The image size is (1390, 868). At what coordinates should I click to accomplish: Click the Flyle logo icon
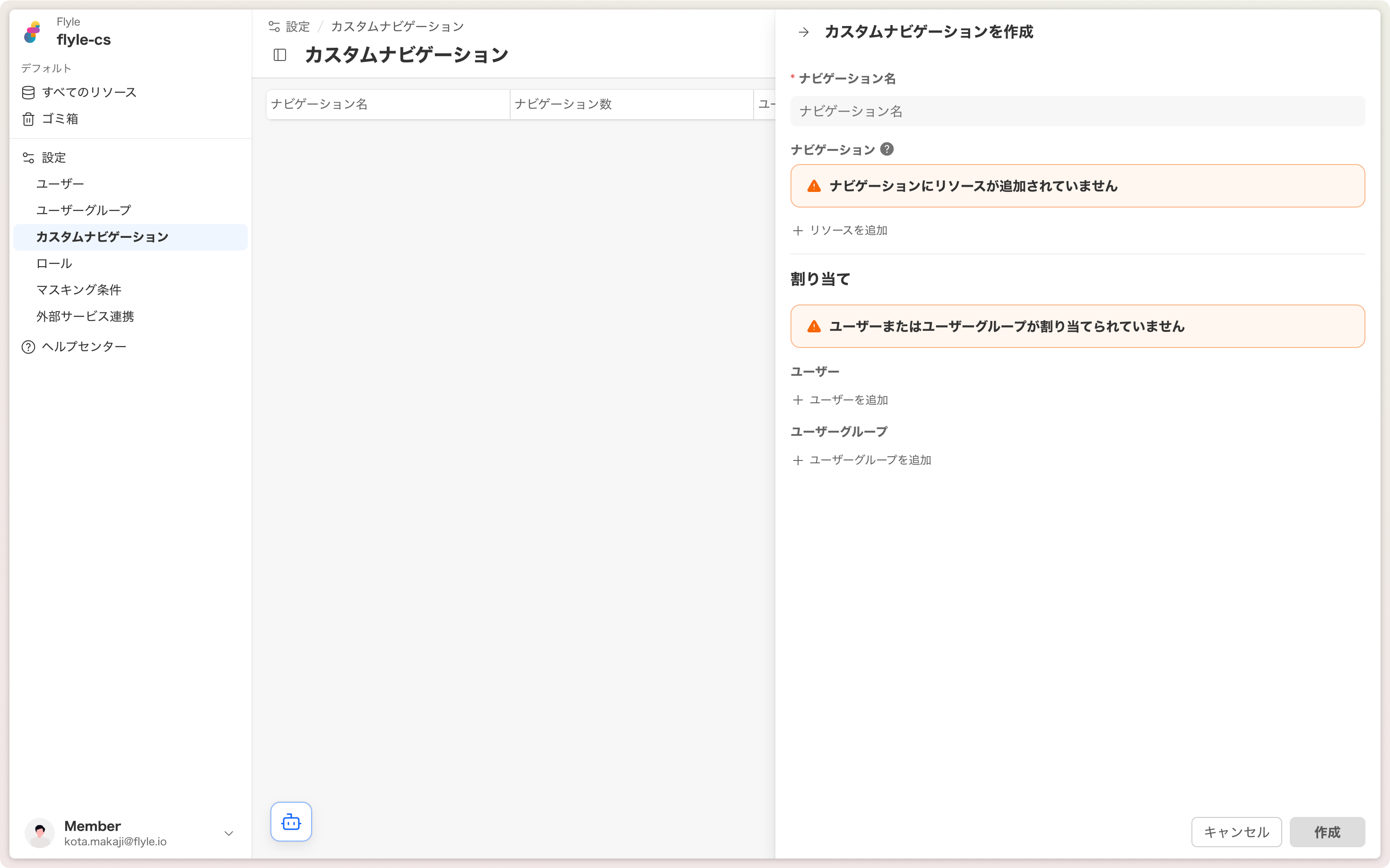[x=33, y=32]
